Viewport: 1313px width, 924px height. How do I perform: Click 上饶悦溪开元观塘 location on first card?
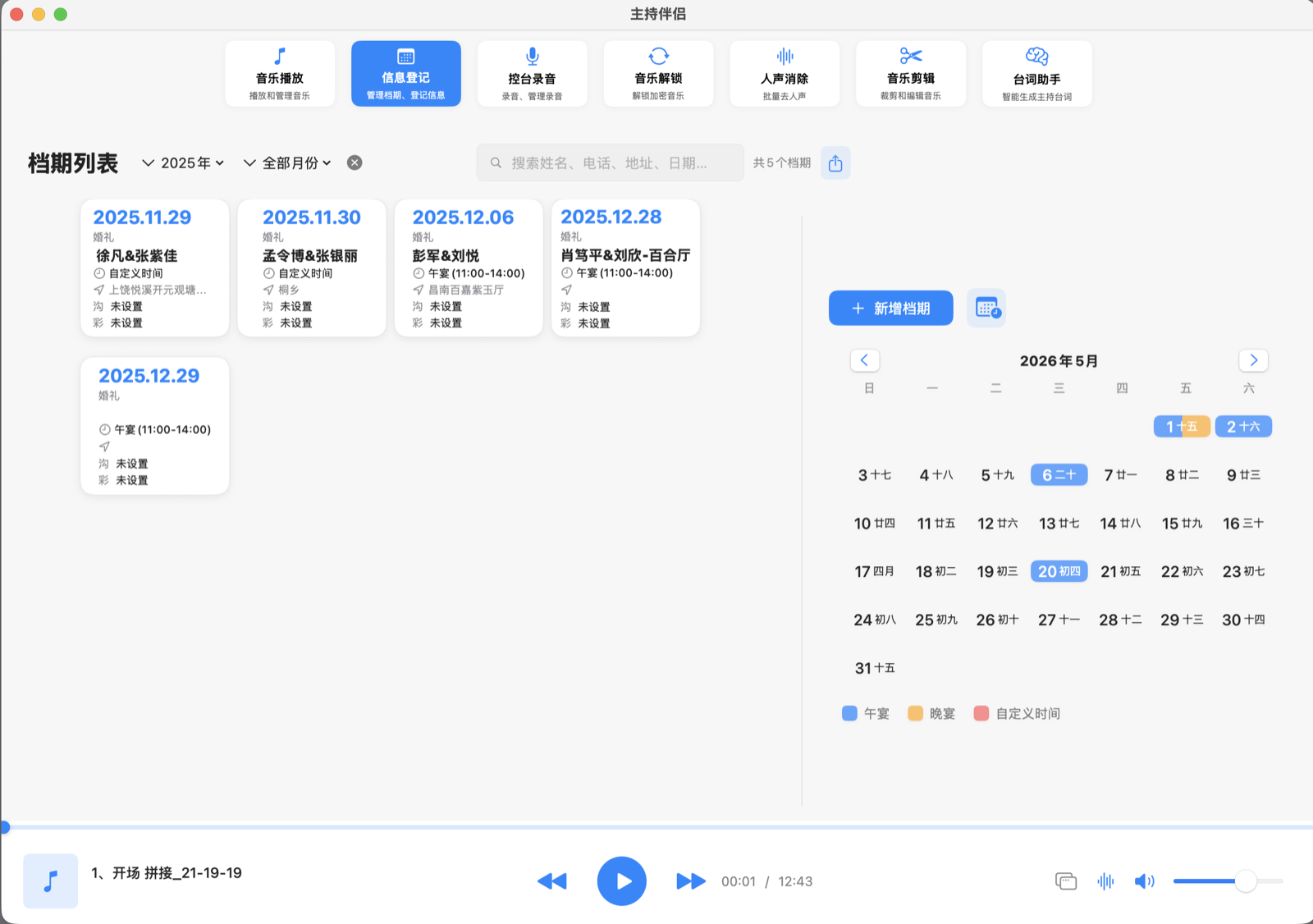[158, 290]
